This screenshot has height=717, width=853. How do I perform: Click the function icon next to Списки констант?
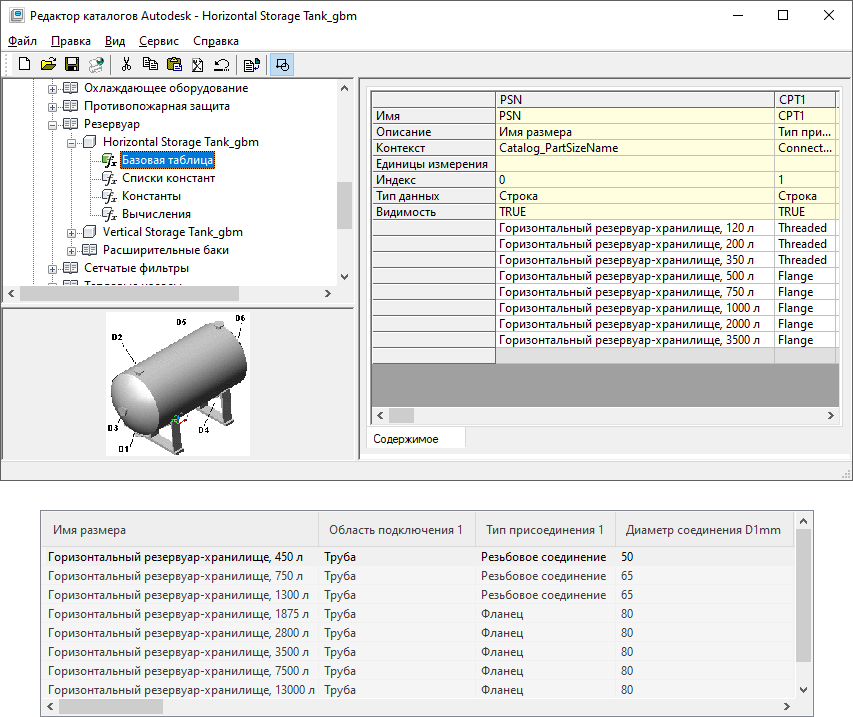pyautogui.click(x=109, y=178)
